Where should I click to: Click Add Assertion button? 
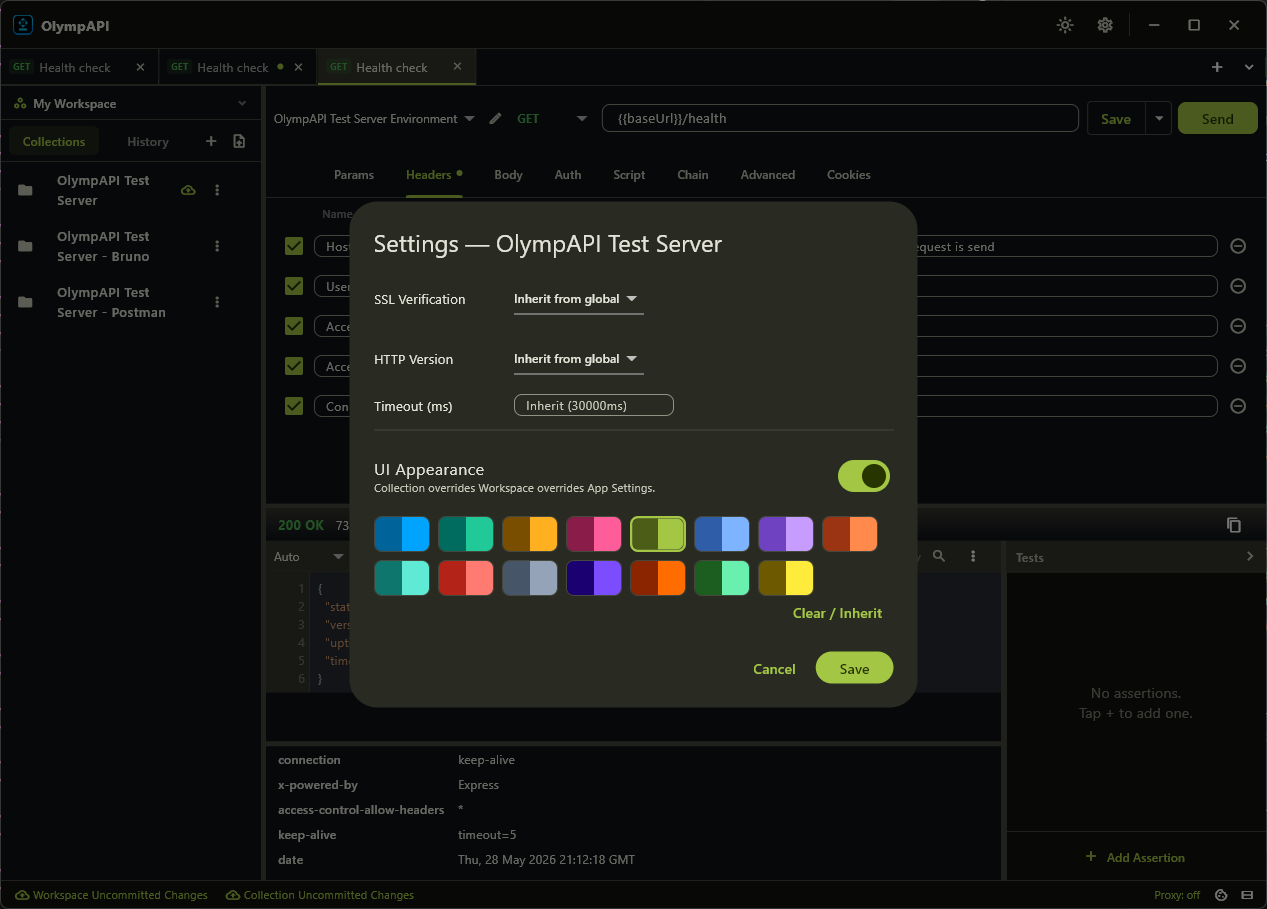(x=1135, y=857)
